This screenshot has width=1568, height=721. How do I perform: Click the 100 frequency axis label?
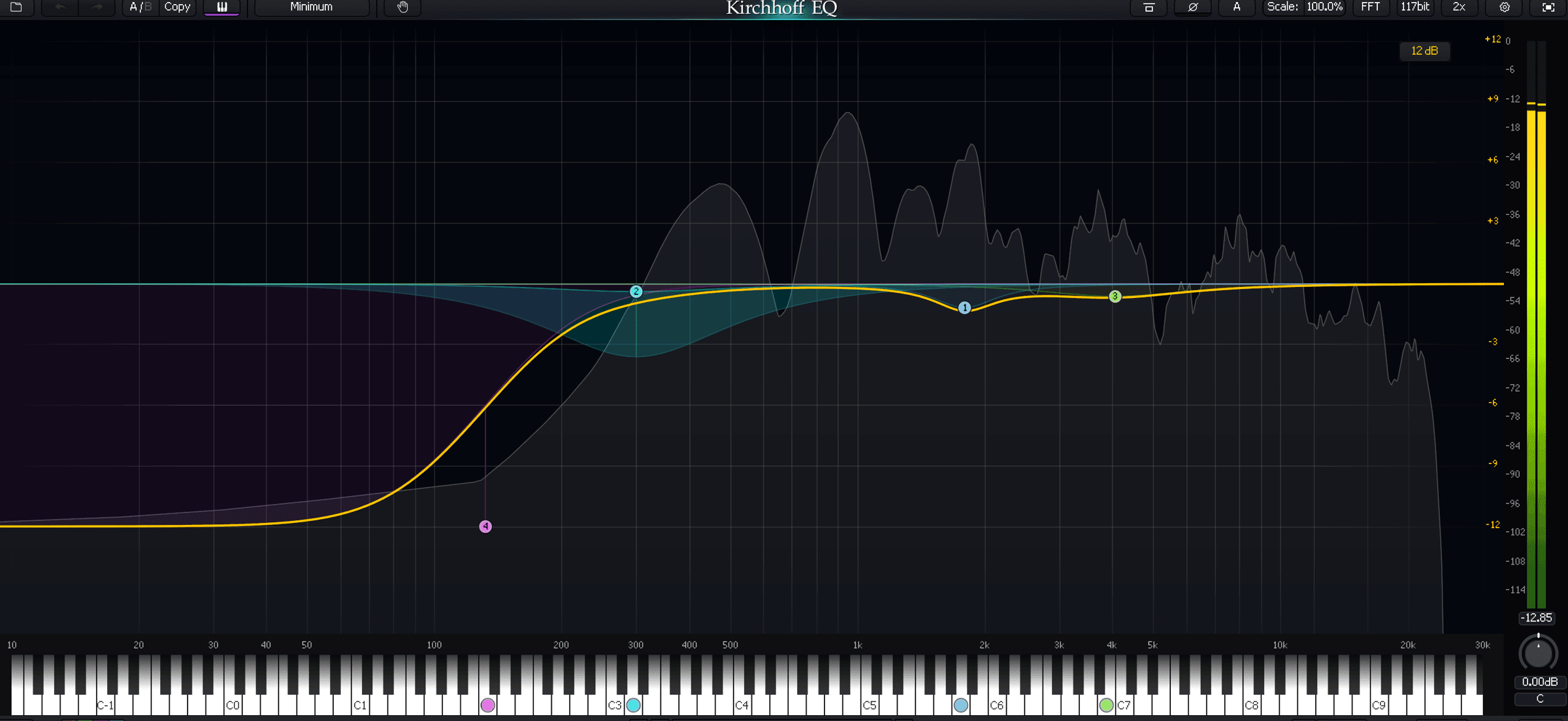pyautogui.click(x=434, y=645)
